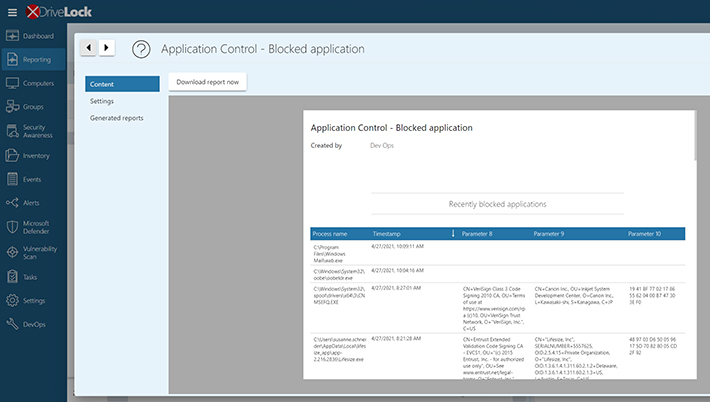Sort by Timestamp column header

386,234
